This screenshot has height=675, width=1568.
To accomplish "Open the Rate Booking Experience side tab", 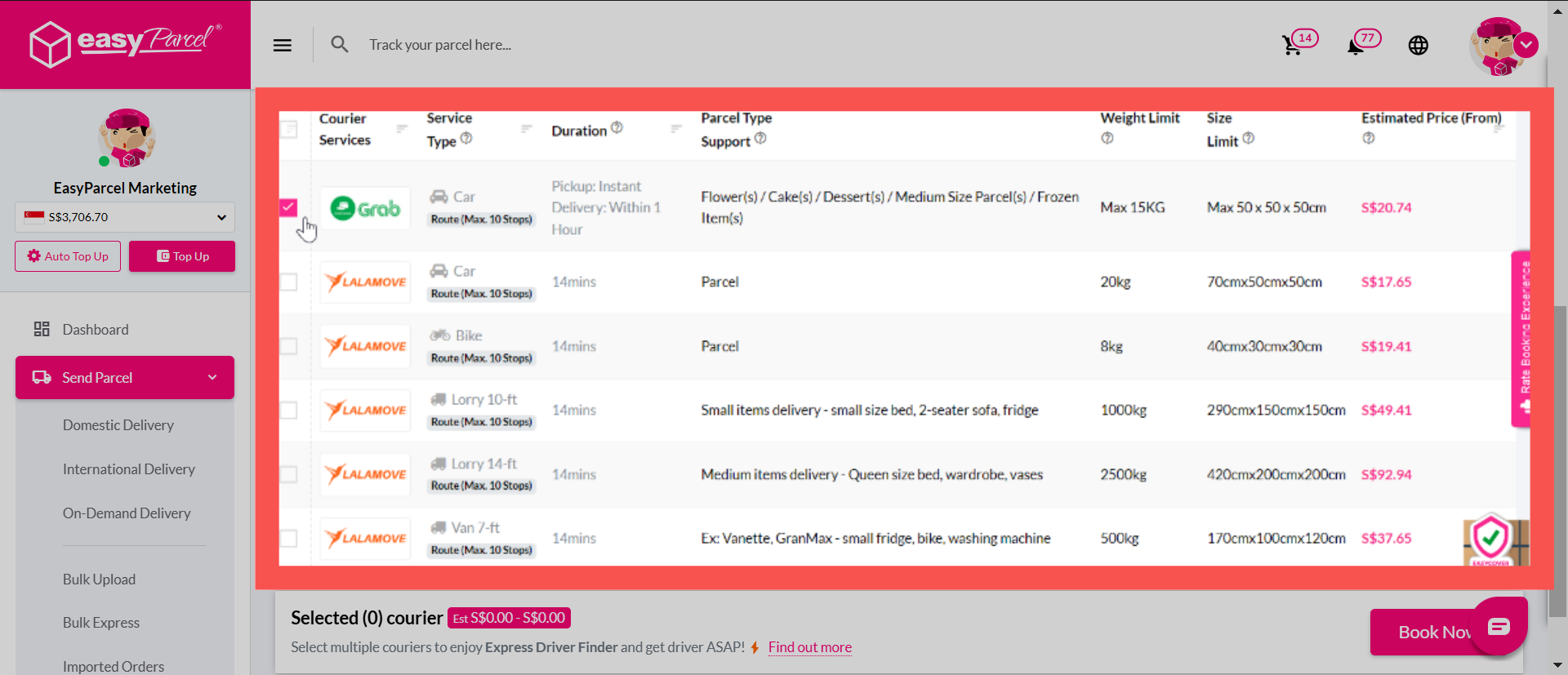I will tap(1521, 339).
